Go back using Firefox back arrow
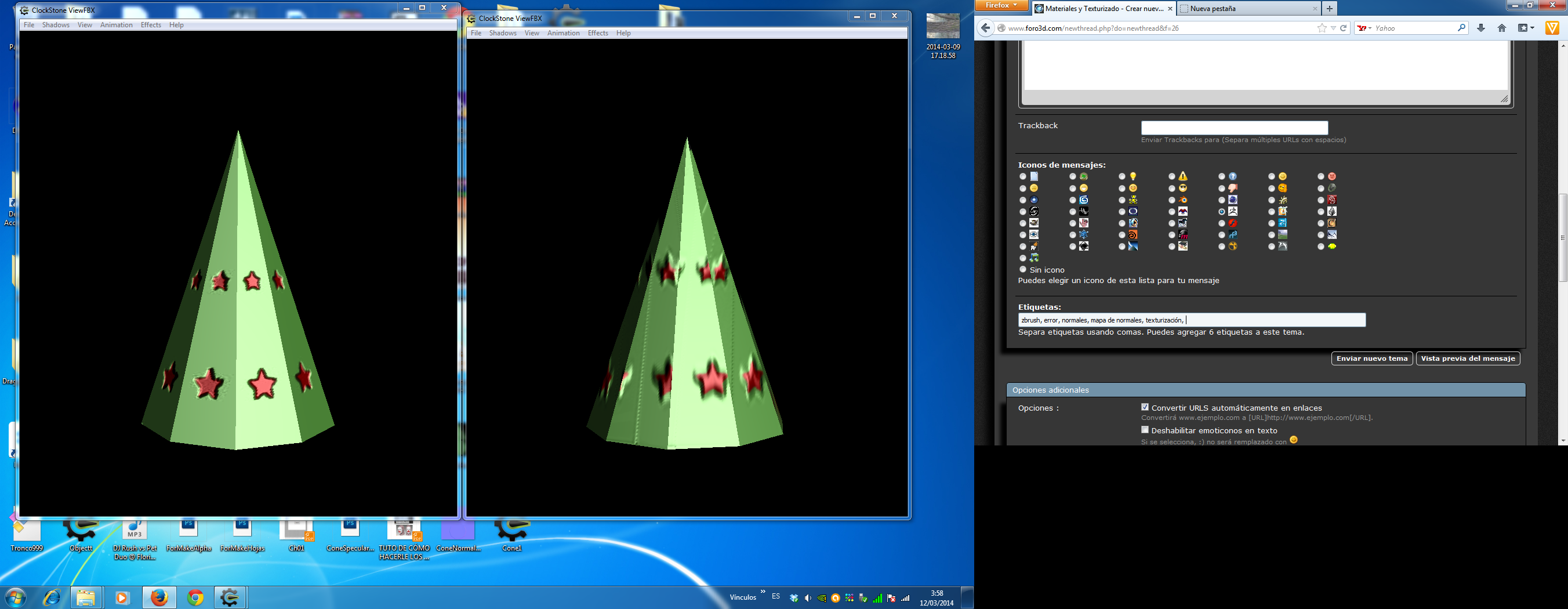1568x609 pixels. [985, 28]
